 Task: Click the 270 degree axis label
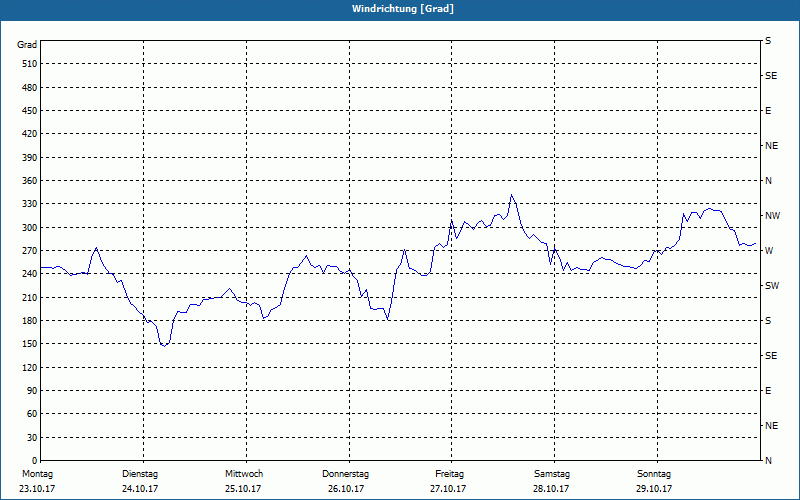(29, 251)
